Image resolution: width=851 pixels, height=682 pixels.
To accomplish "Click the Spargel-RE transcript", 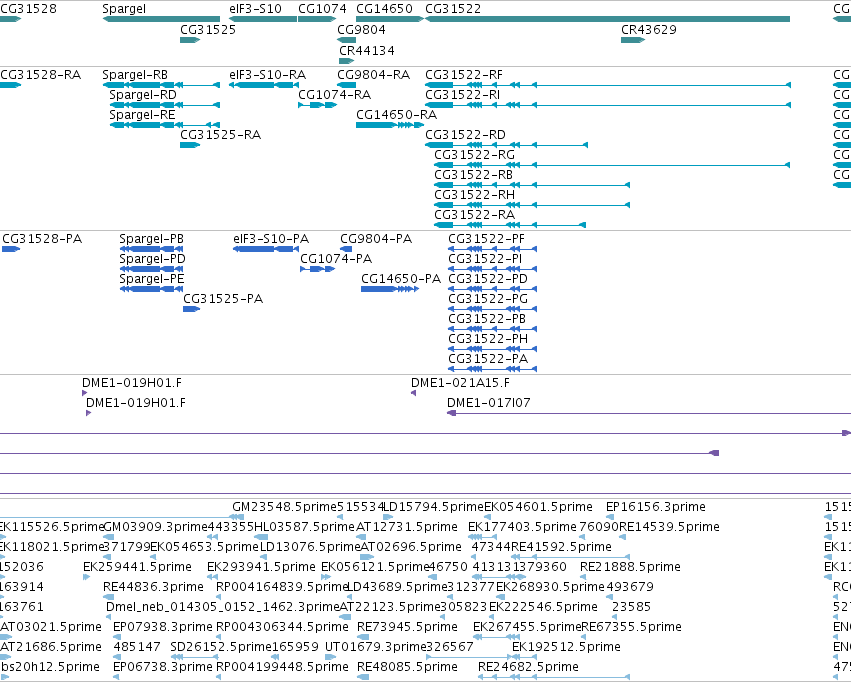I will (x=164, y=125).
